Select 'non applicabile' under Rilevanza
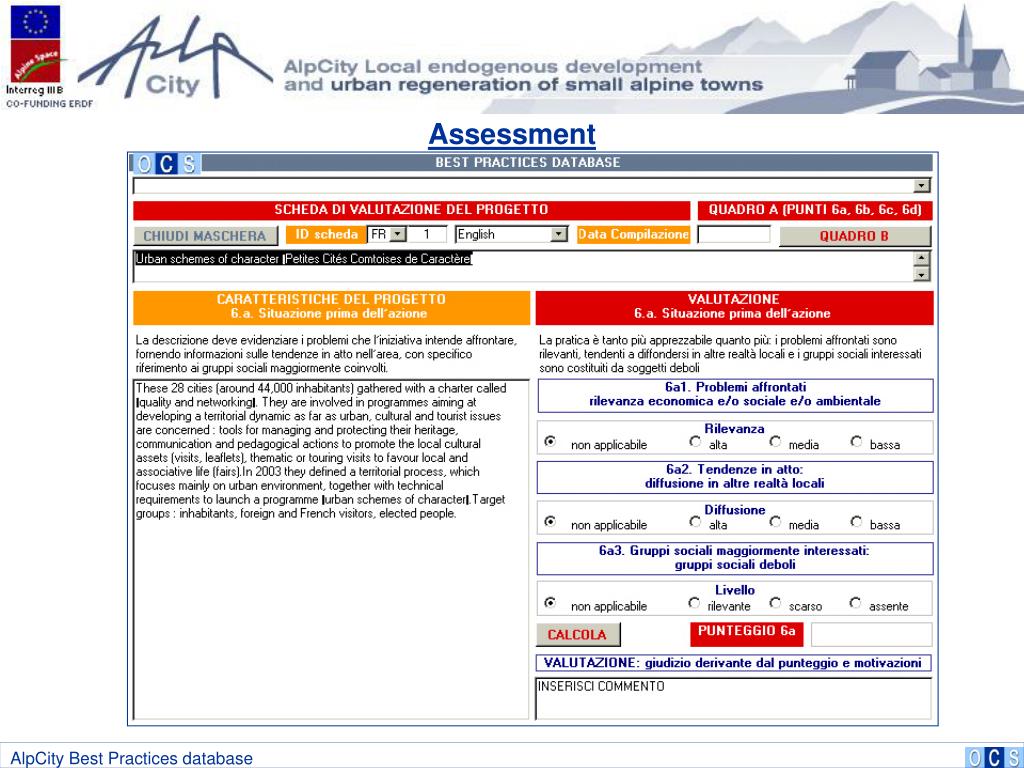 tap(551, 441)
